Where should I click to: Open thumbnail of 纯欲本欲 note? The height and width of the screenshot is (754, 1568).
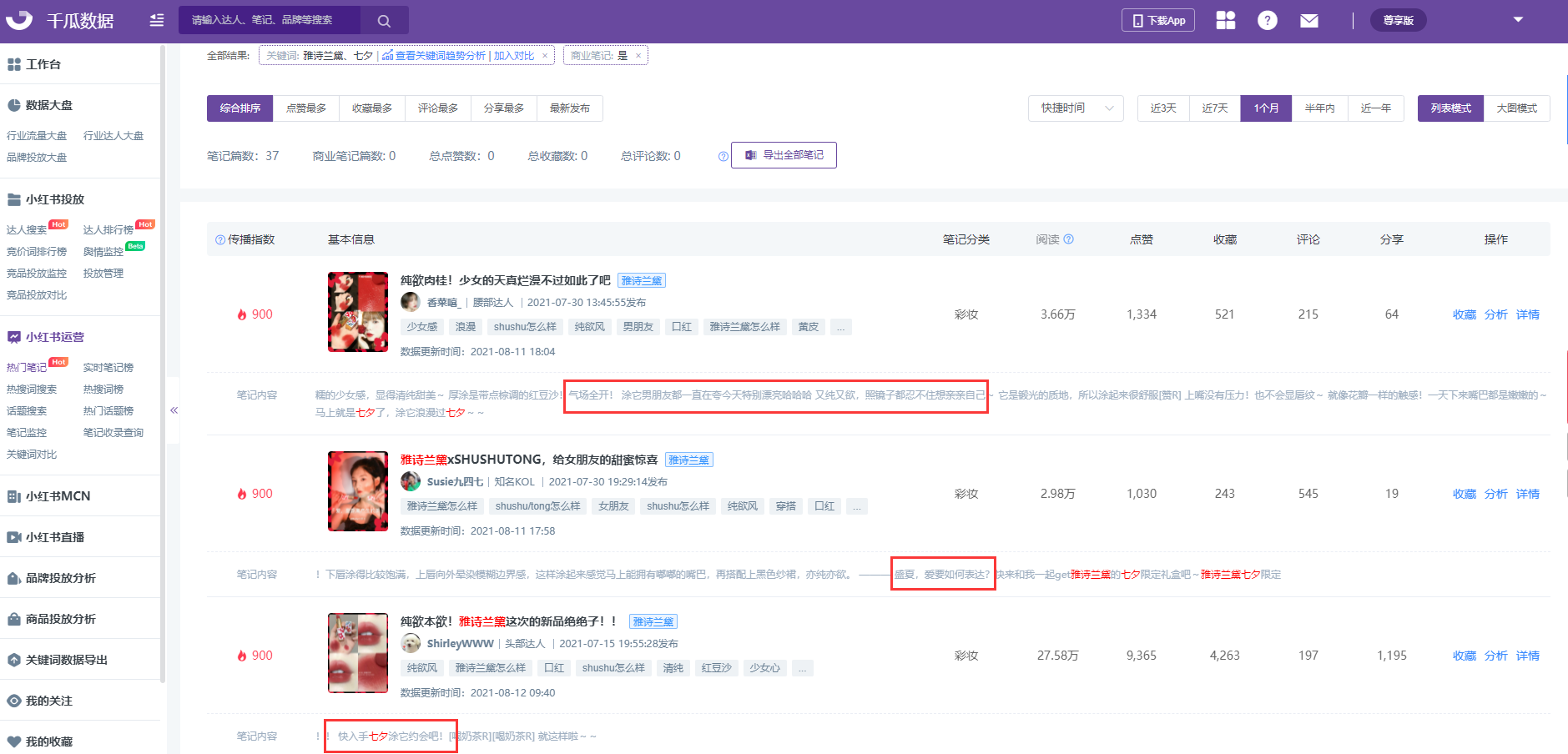pyautogui.click(x=358, y=653)
